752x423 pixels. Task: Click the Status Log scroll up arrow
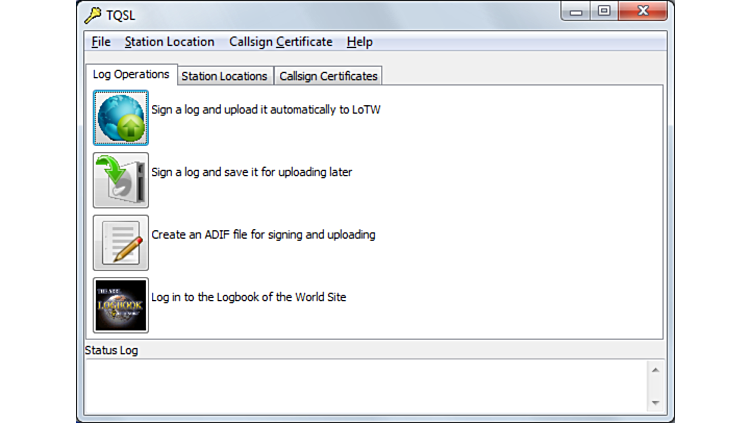click(x=655, y=370)
